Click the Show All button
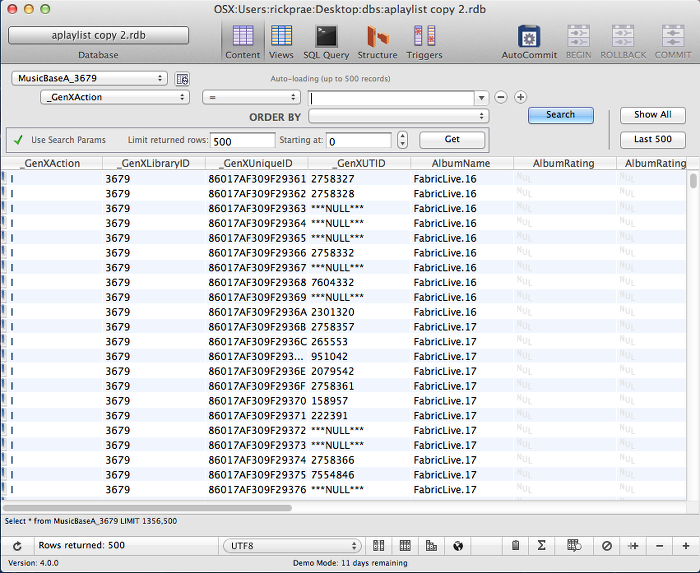The height and width of the screenshot is (573, 700). tap(653, 115)
